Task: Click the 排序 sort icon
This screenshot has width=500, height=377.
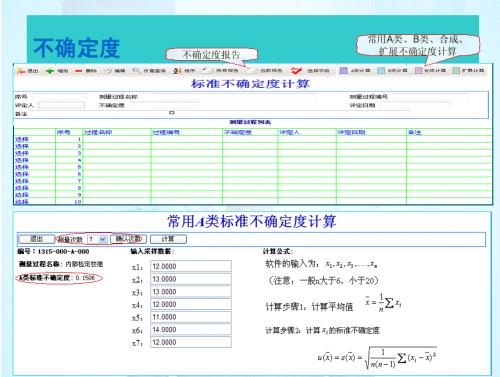Action: point(177,71)
